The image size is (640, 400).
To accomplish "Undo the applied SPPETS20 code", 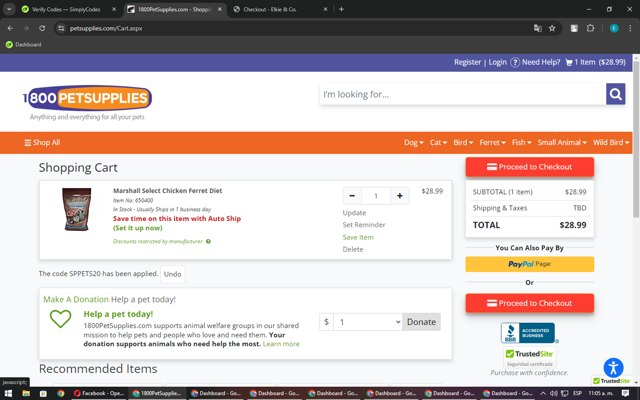I will pos(172,274).
